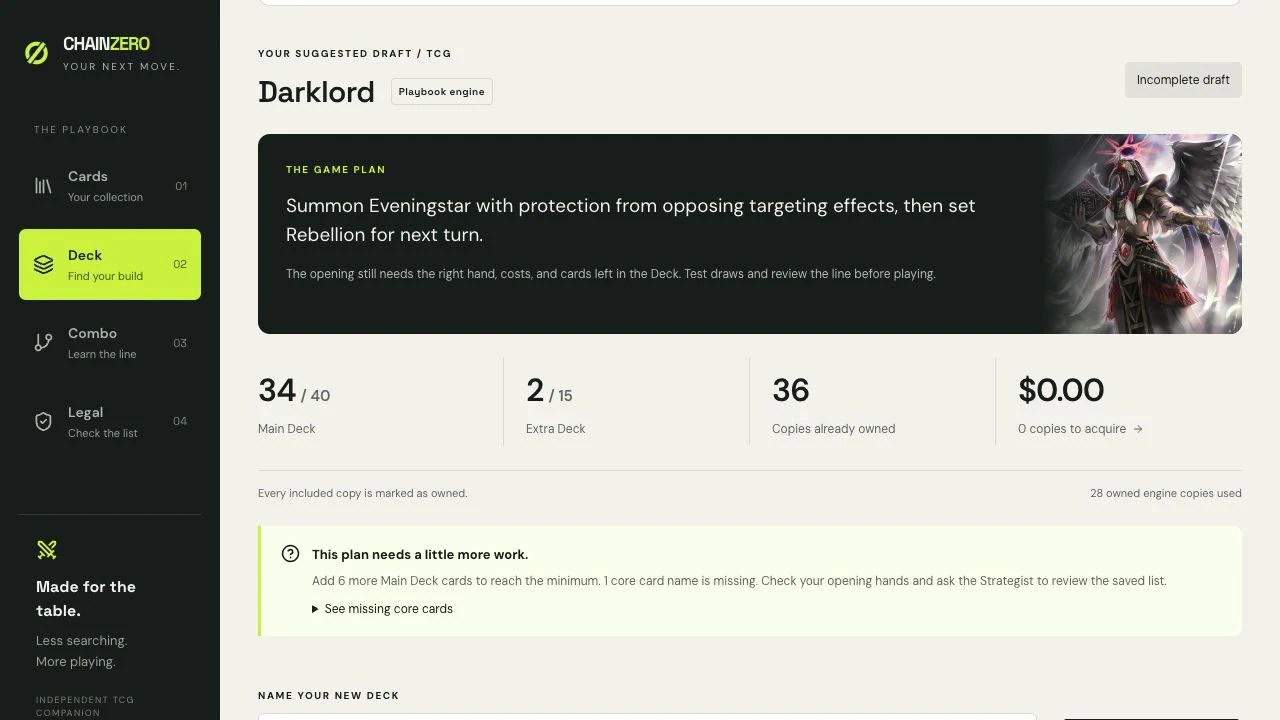Click the question mark help icon
1280x720 pixels.
(290, 554)
